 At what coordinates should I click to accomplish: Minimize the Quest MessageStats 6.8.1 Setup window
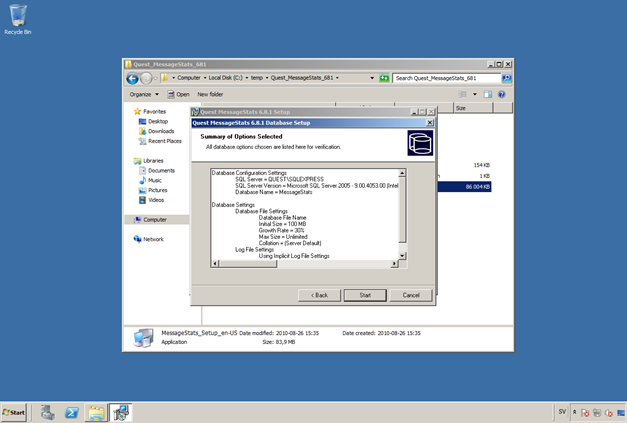coord(415,112)
